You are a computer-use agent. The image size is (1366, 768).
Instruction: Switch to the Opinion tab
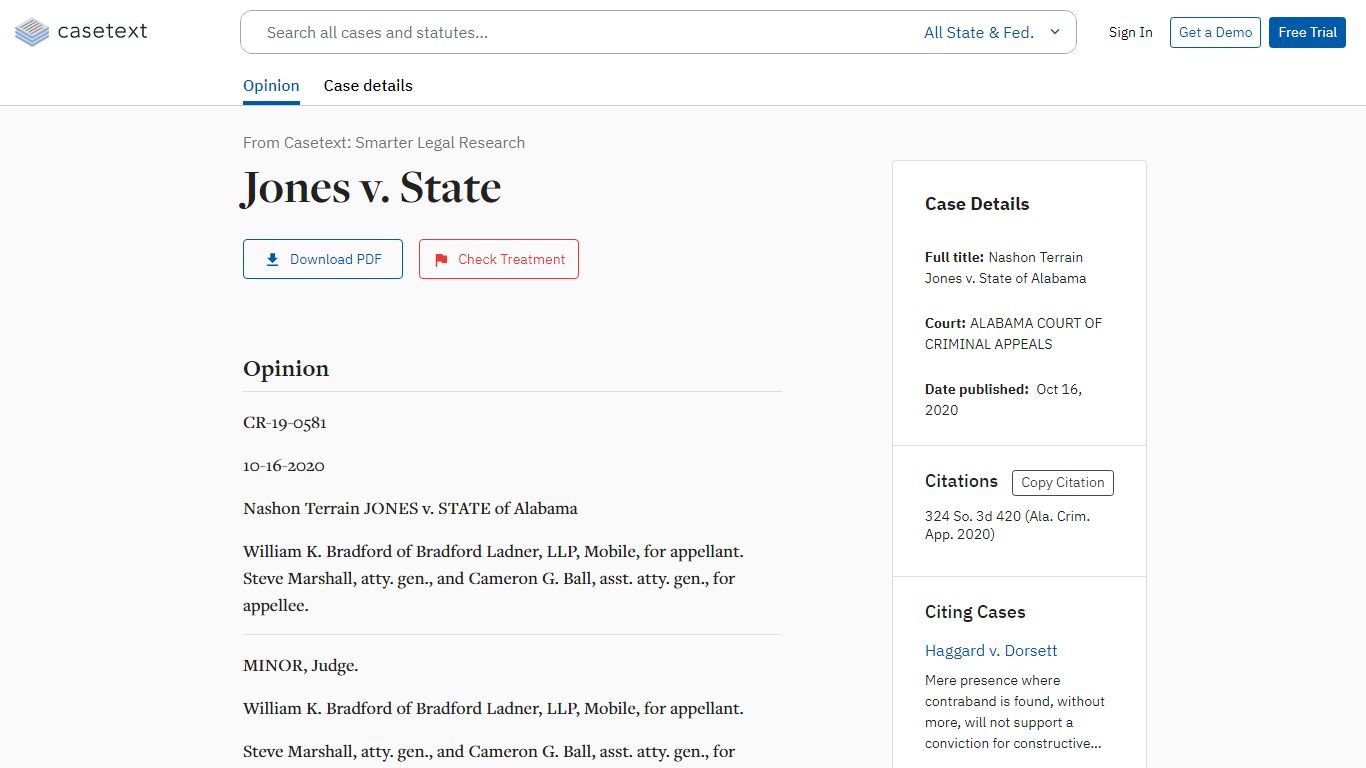271,86
